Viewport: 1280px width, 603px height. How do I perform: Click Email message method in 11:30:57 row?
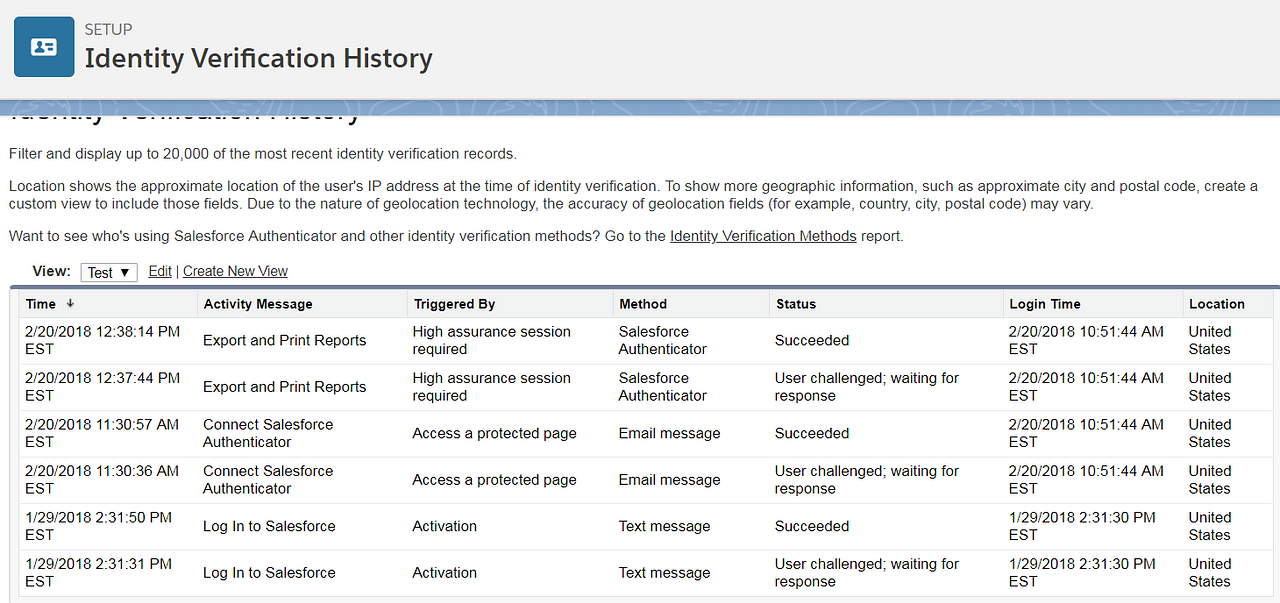point(670,433)
